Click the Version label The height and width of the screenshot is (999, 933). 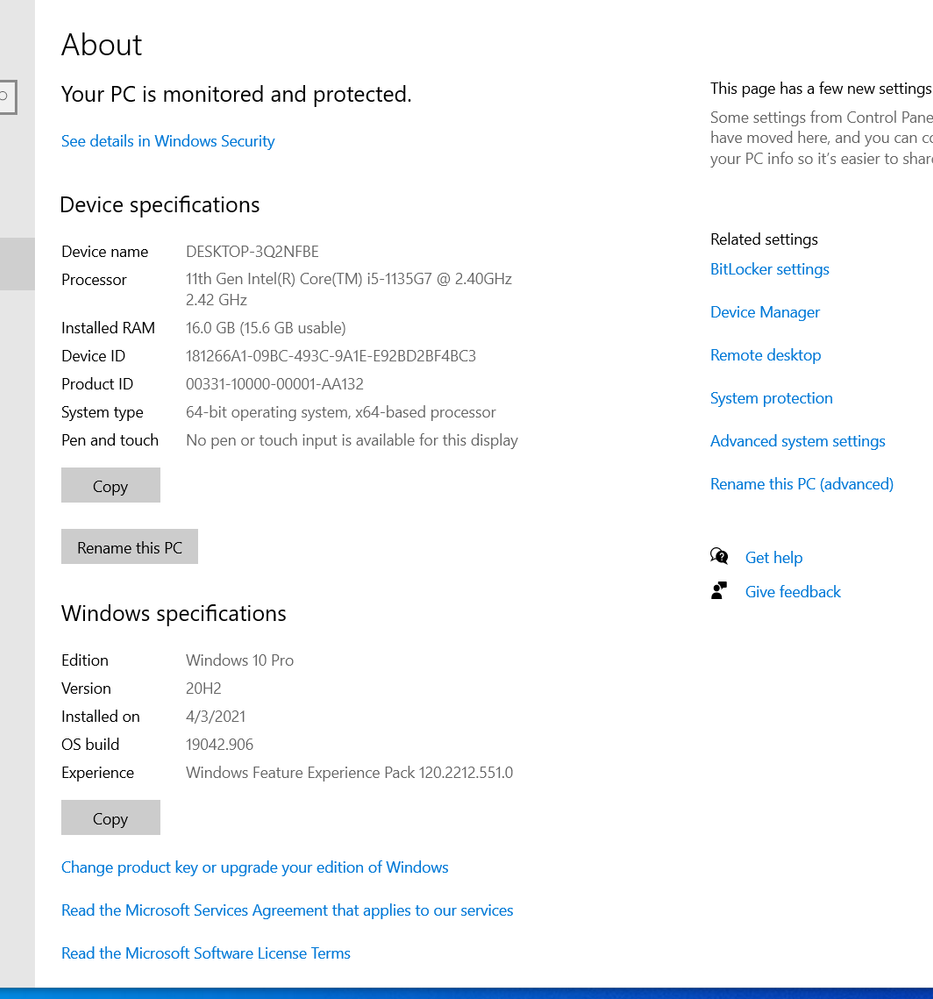tap(86, 689)
